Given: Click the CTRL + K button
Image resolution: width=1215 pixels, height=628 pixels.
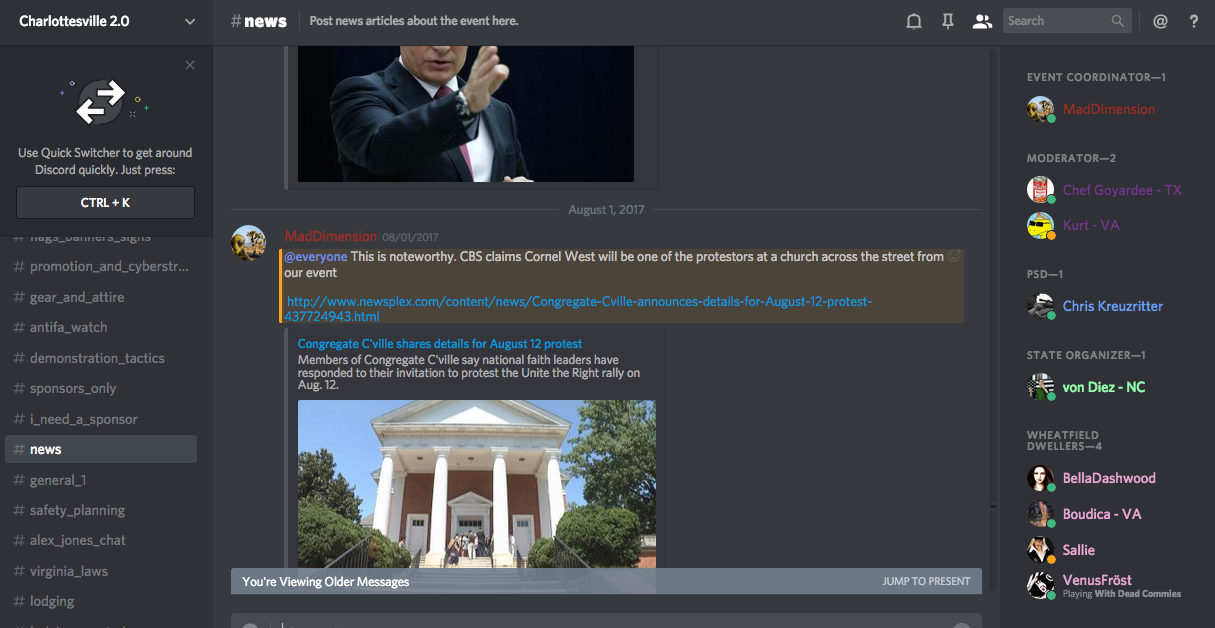Looking at the screenshot, I should 105,202.
